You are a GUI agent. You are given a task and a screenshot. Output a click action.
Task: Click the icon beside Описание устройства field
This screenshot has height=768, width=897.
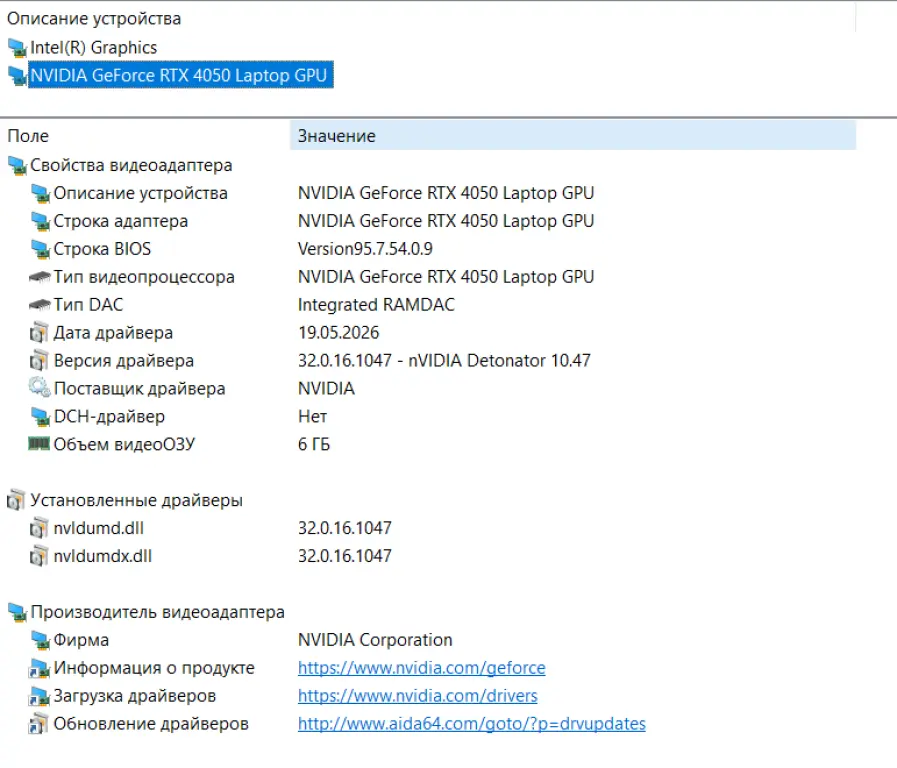pyautogui.click(x=40, y=194)
